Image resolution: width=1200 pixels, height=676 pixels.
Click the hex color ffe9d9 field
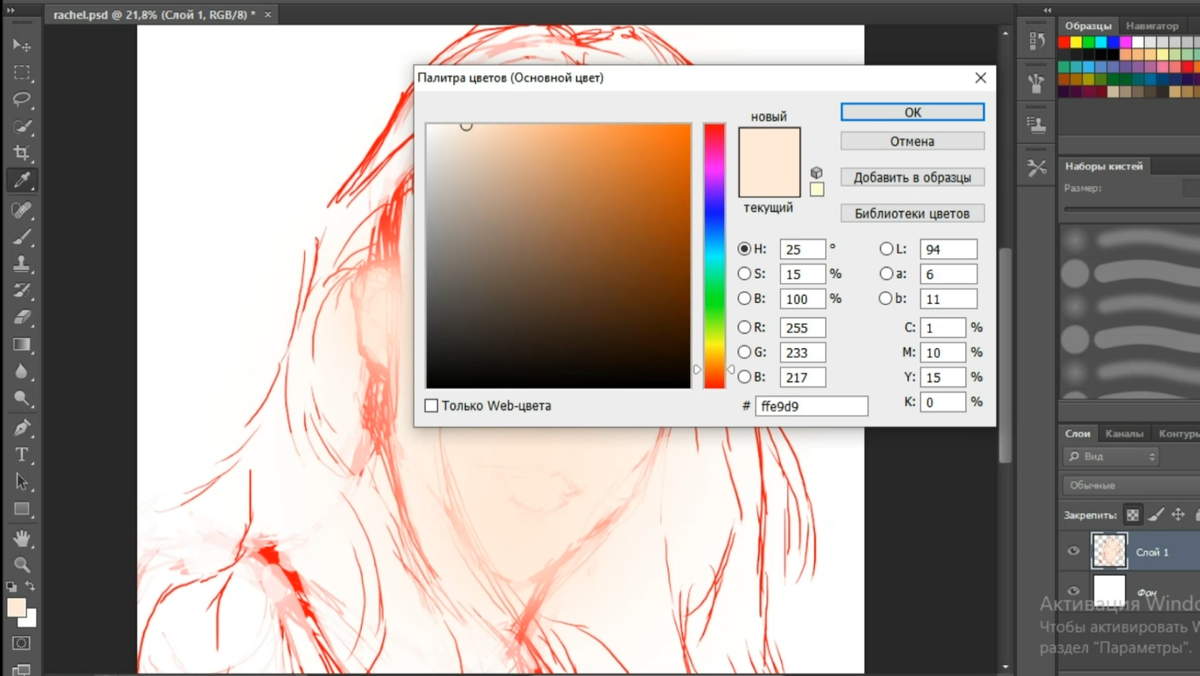[812, 406]
